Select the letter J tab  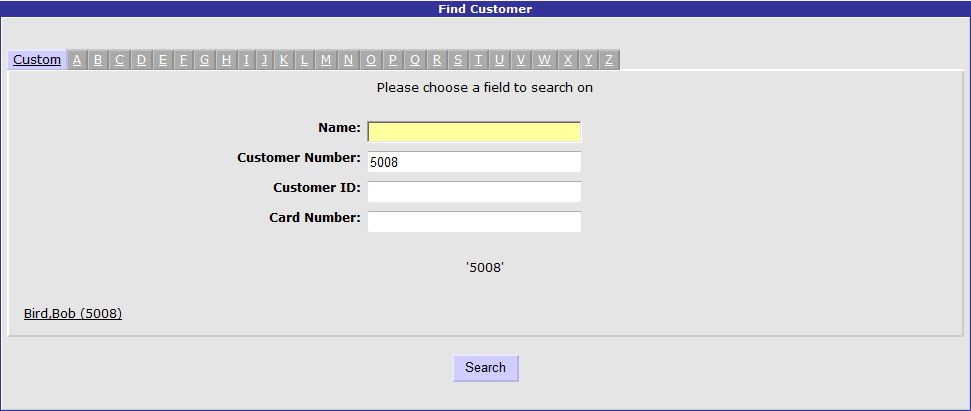(x=264, y=60)
